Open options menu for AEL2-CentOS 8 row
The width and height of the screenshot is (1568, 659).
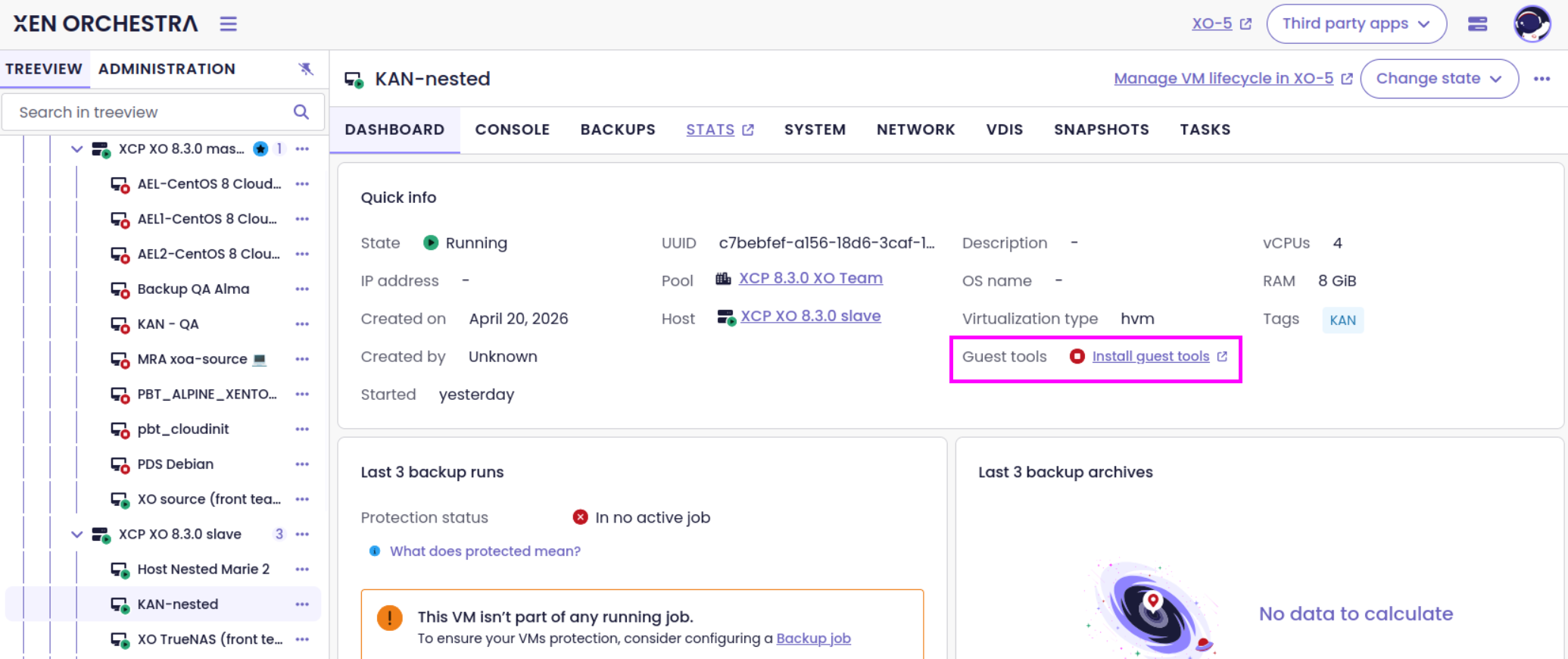[302, 254]
